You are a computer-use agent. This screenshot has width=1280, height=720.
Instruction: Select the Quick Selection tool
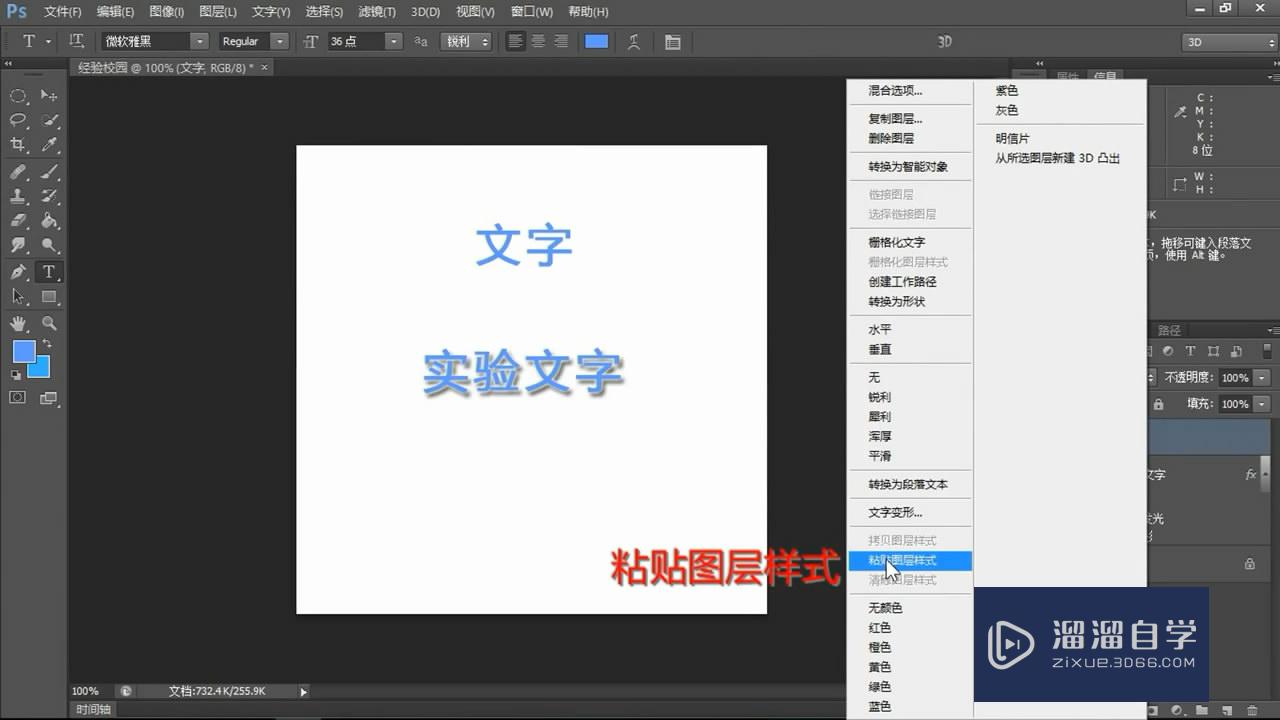[49, 120]
